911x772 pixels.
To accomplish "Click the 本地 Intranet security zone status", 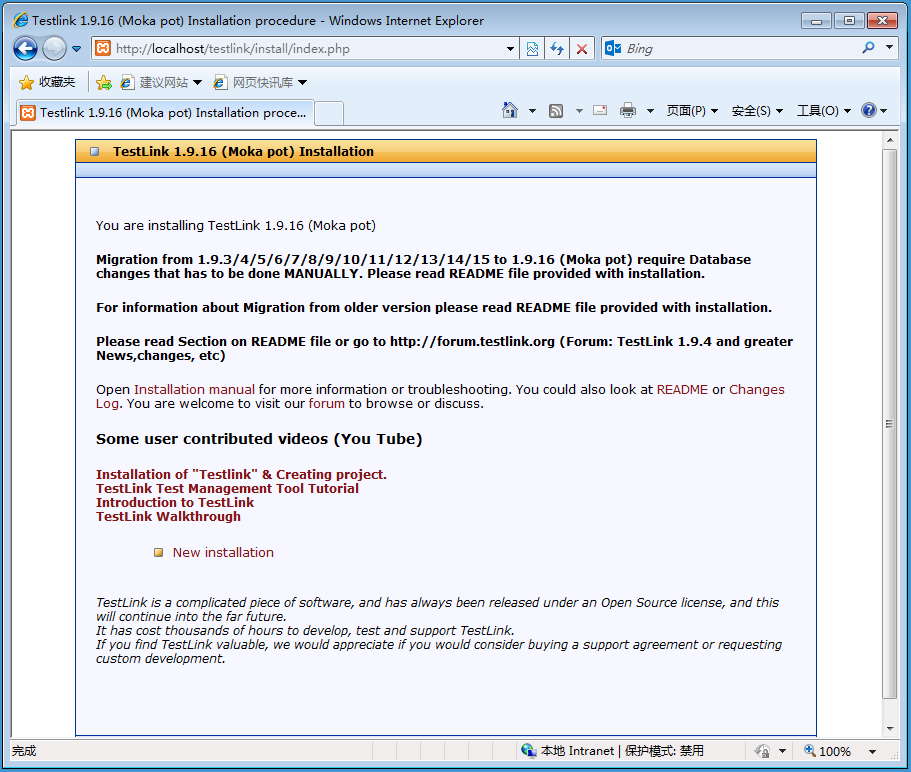I will [612, 751].
